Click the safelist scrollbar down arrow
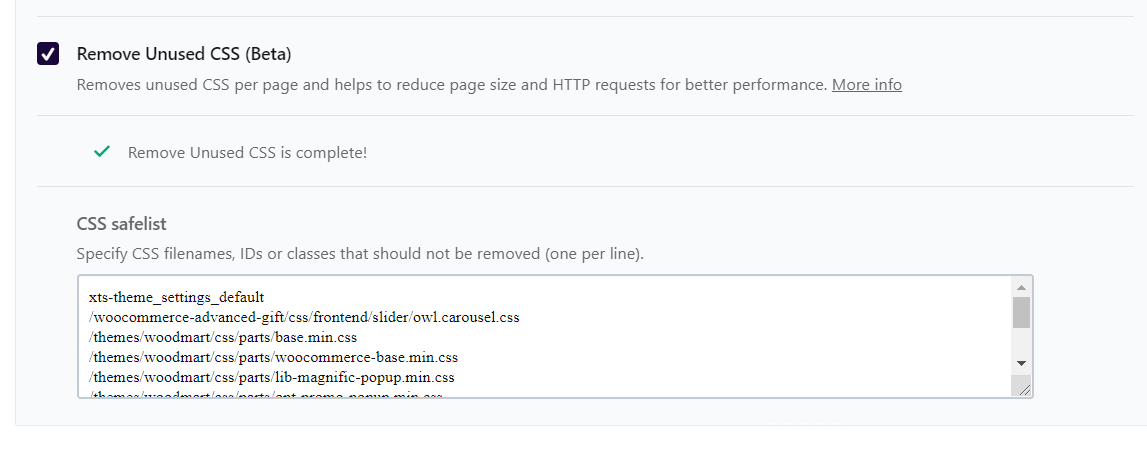1147x474 pixels. click(x=1021, y=363)
